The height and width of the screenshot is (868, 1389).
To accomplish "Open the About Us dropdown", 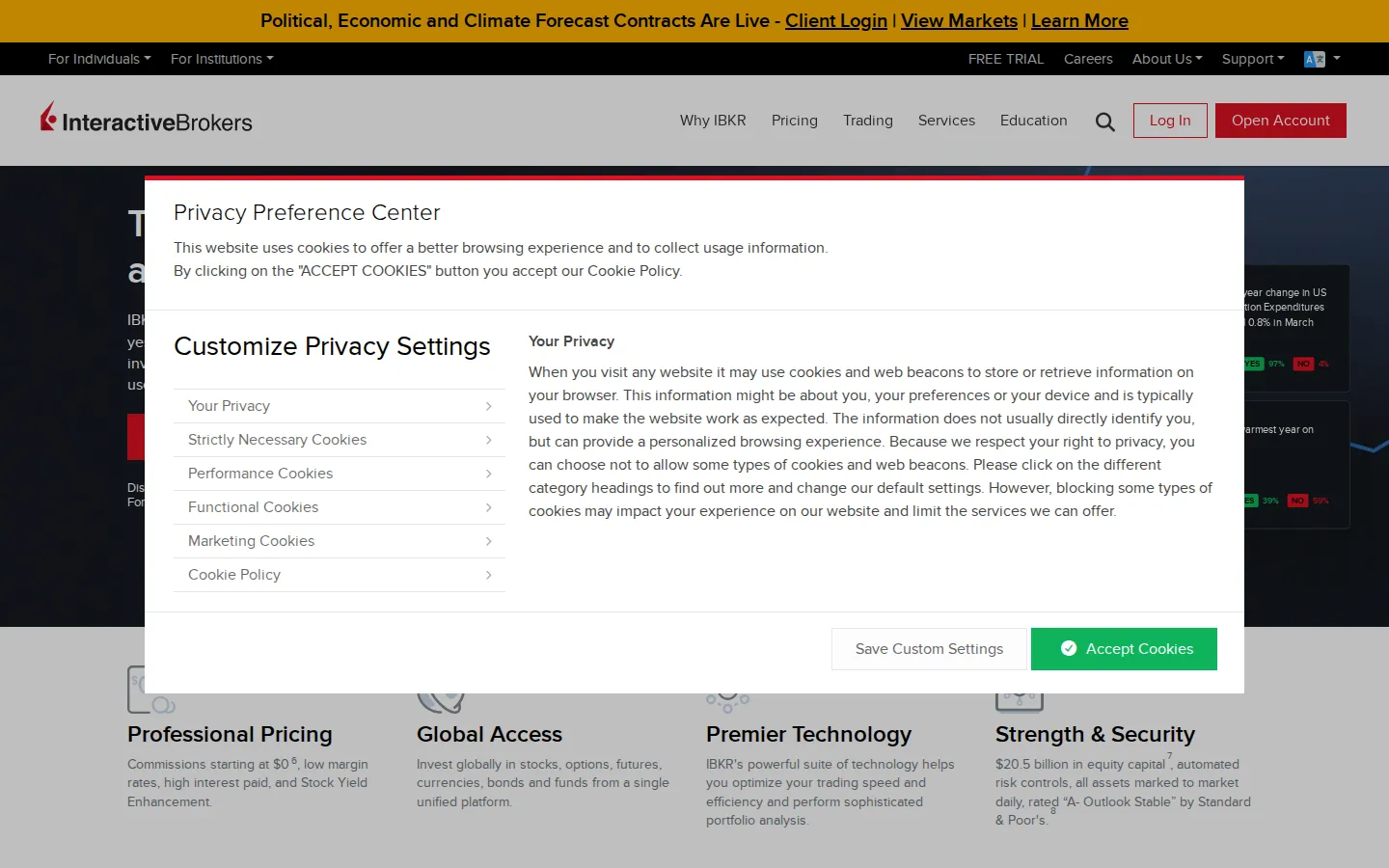I will (x=1167, y=59).
